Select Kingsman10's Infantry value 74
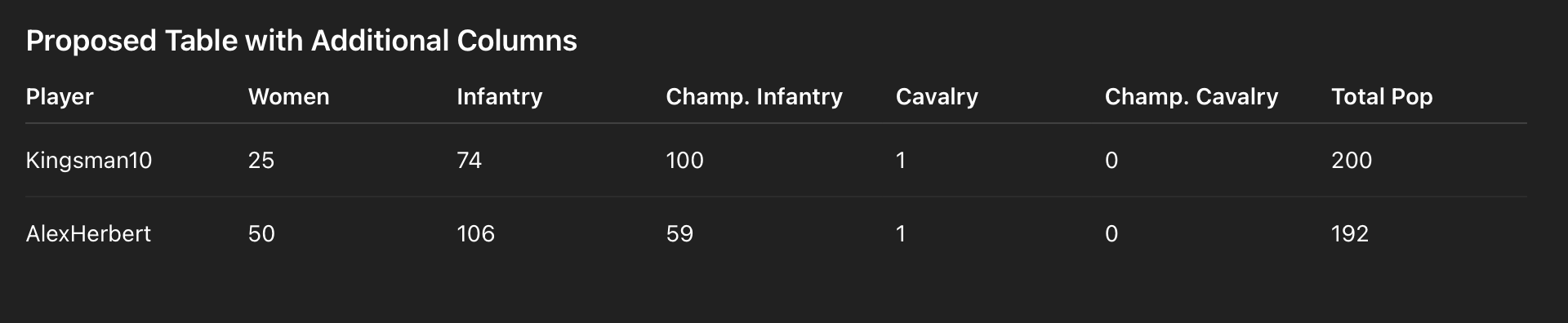Viewport: 1568px width, 323px height. click(469, 161)
